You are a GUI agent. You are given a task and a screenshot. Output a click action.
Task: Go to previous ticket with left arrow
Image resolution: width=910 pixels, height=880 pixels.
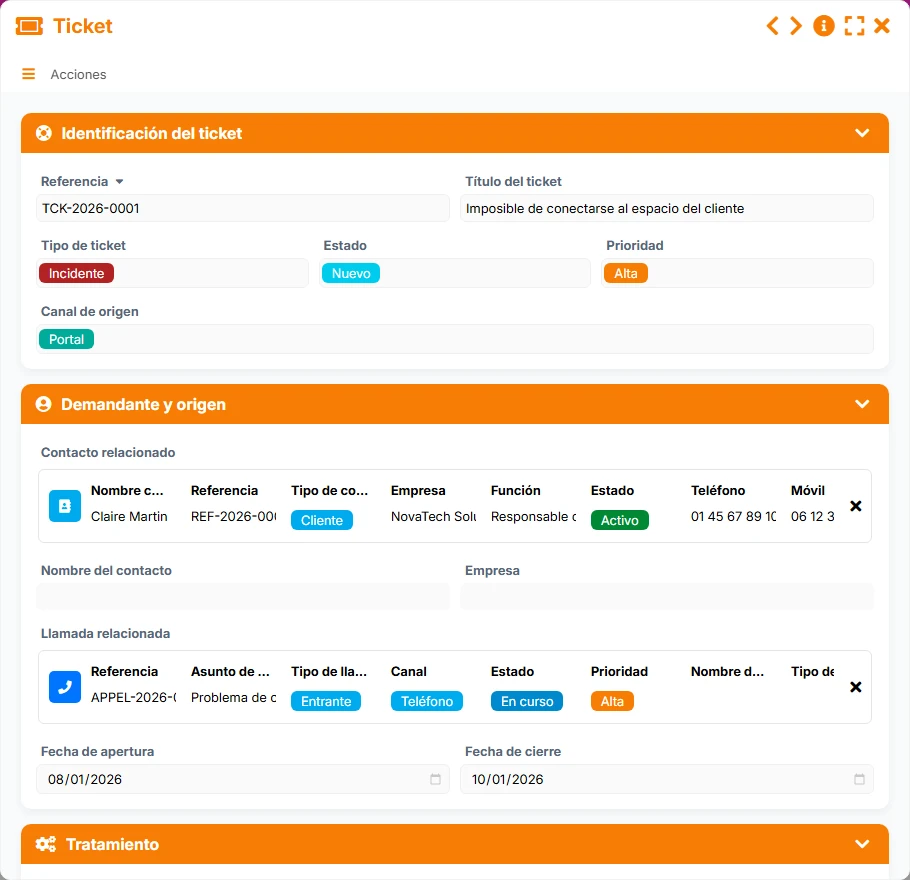772,26
